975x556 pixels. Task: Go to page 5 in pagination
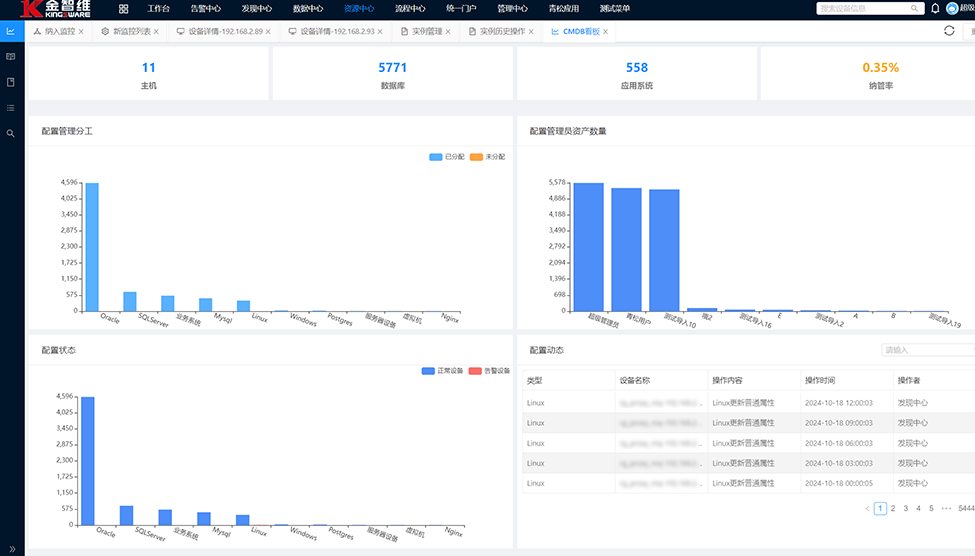931,508
